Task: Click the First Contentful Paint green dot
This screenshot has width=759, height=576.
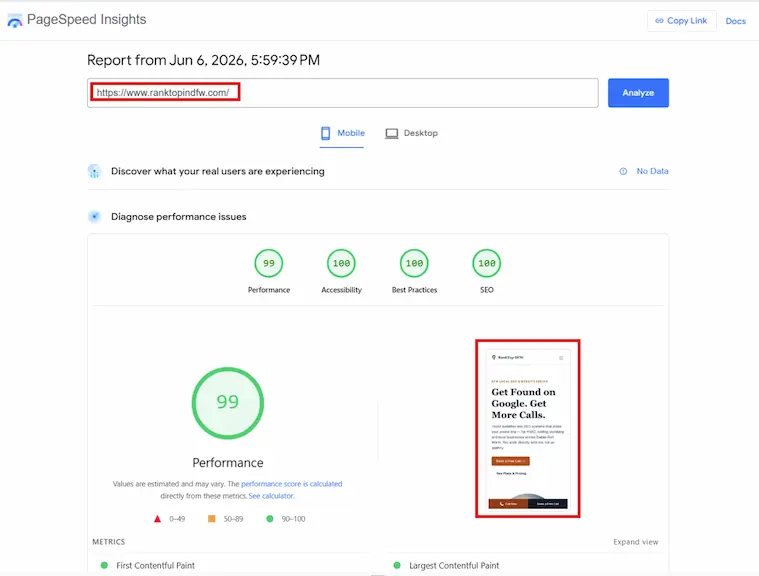Action: [104, 565]
